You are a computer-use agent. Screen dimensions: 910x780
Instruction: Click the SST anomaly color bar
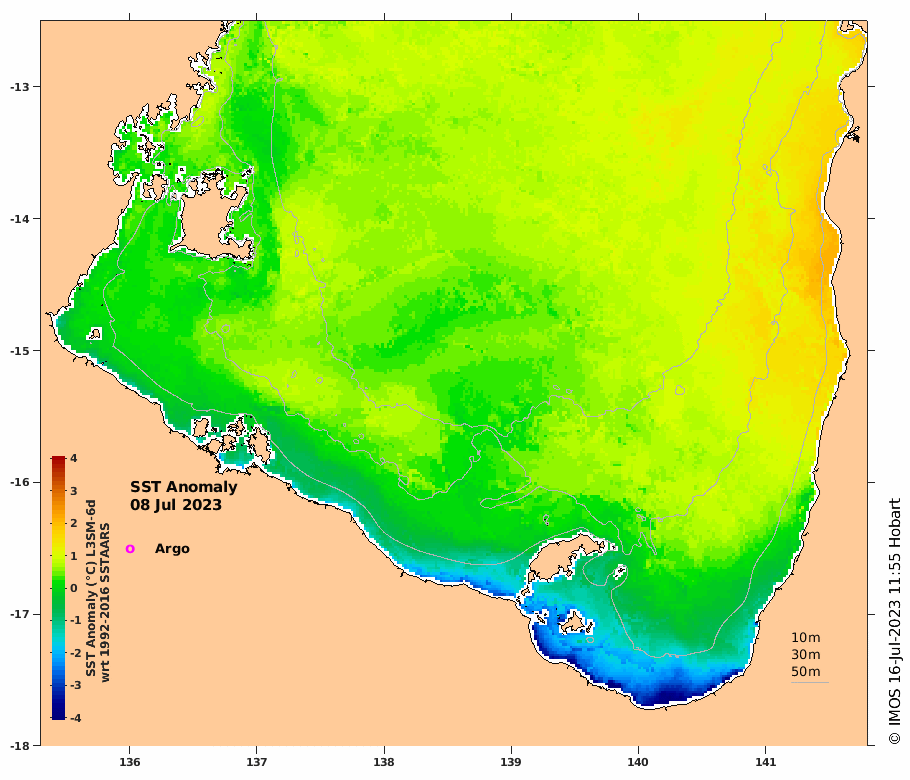tap(58, 588)
